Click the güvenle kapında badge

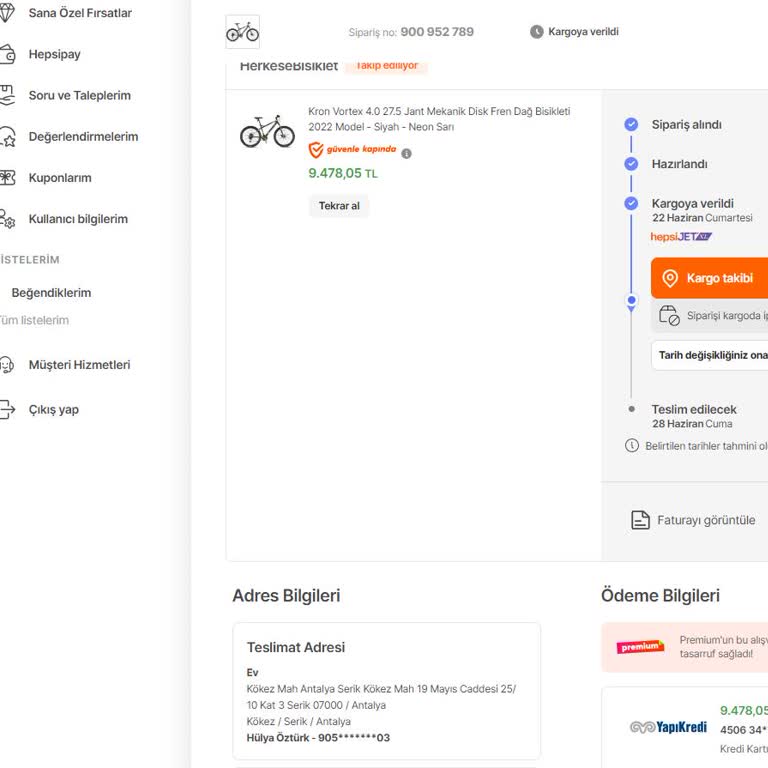pyautogui.click(x=352, y=149)
